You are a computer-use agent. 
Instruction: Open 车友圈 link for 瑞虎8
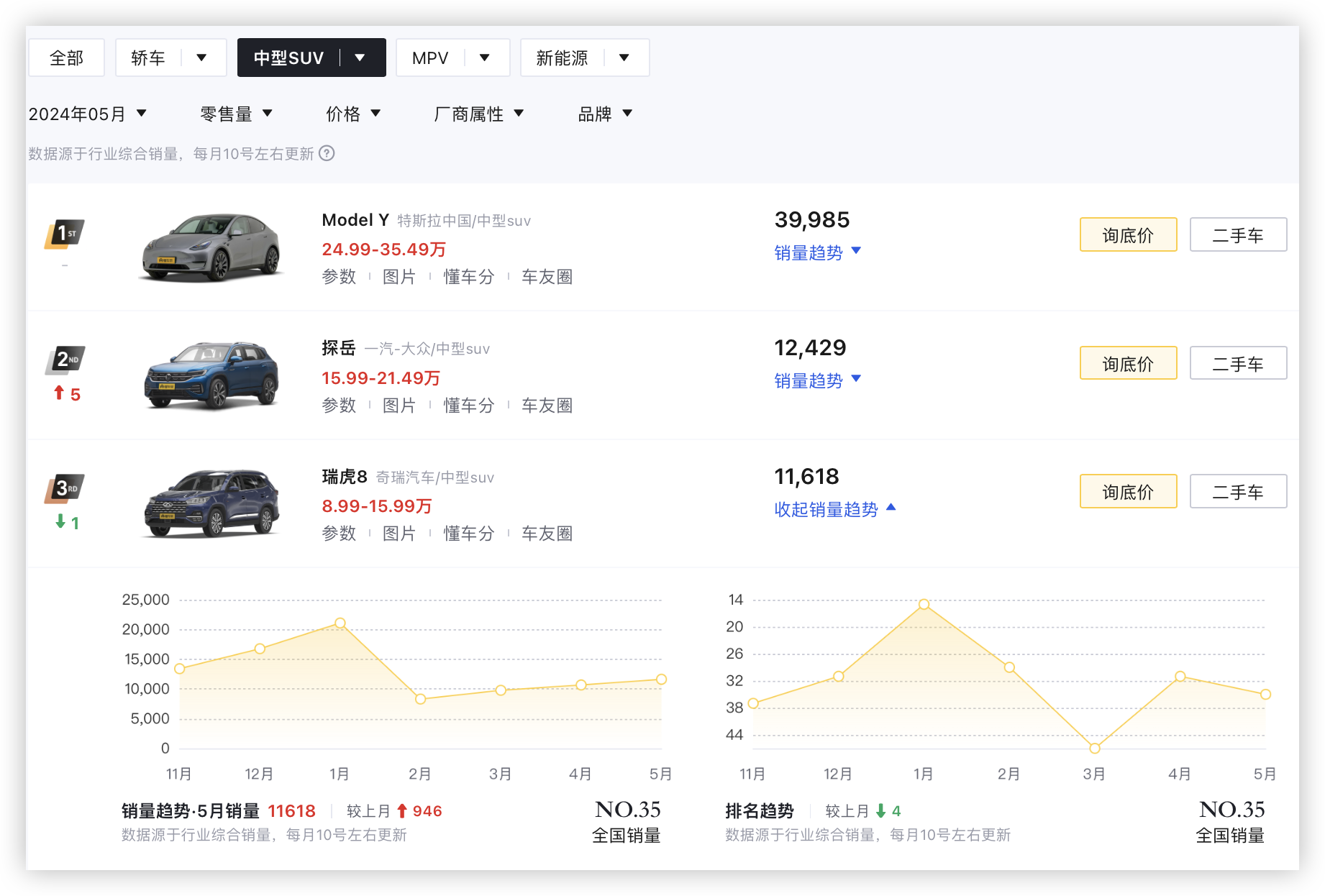(547, 534)
